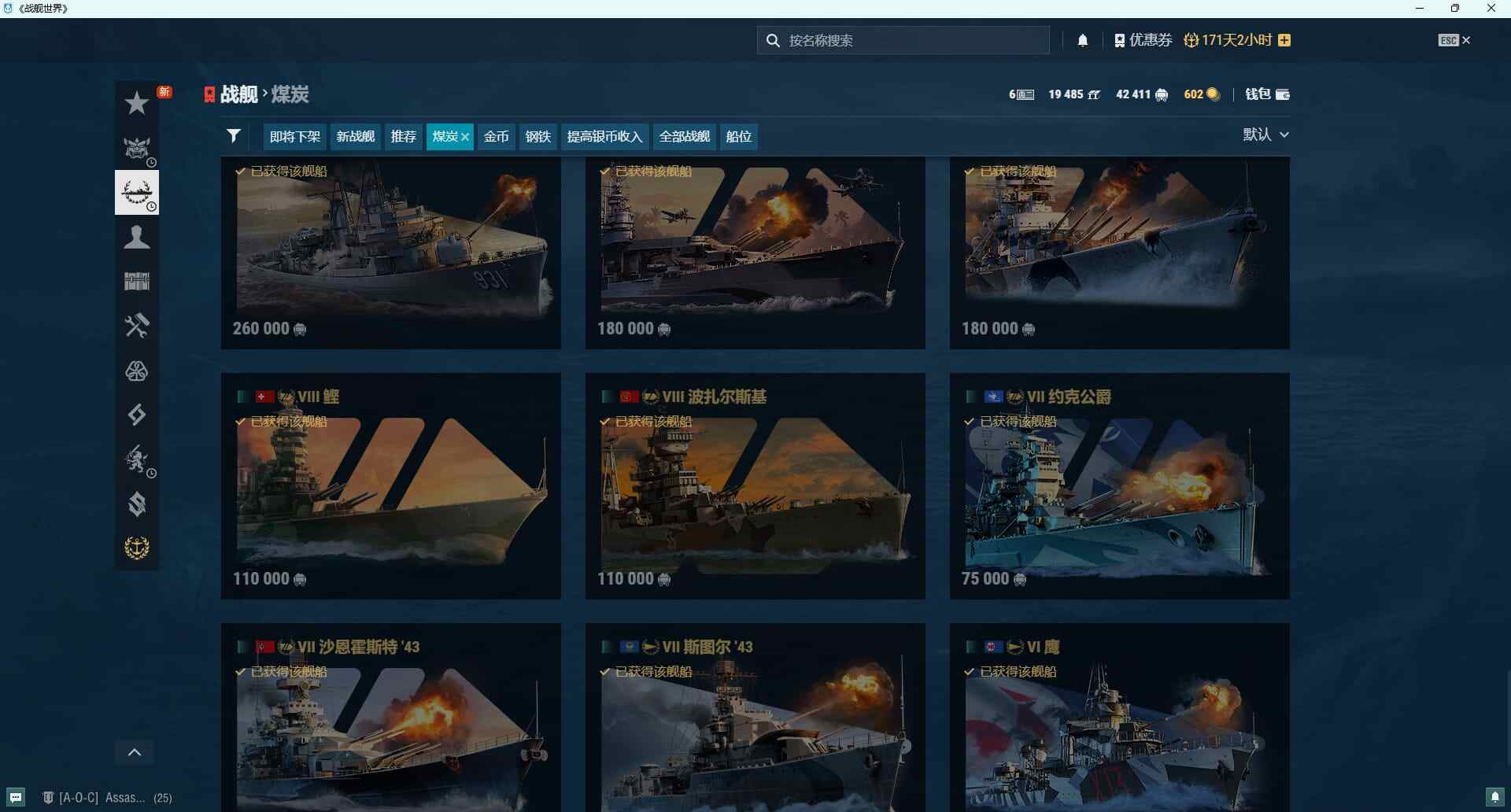The height and width of the screenshot is (812, 1511).
Task: Click the 优惠券 coupons button
Action: (x=1143, y=40)
